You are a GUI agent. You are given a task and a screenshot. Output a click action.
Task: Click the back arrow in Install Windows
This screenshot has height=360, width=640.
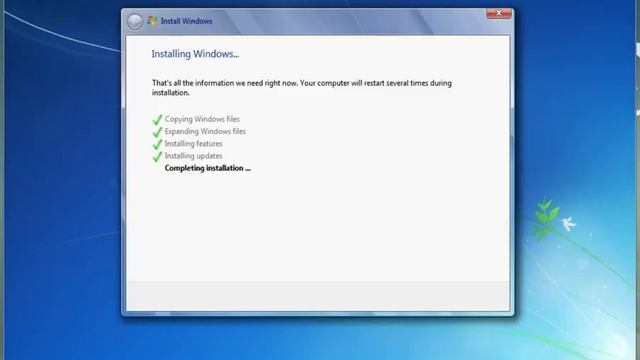(135, 21)
